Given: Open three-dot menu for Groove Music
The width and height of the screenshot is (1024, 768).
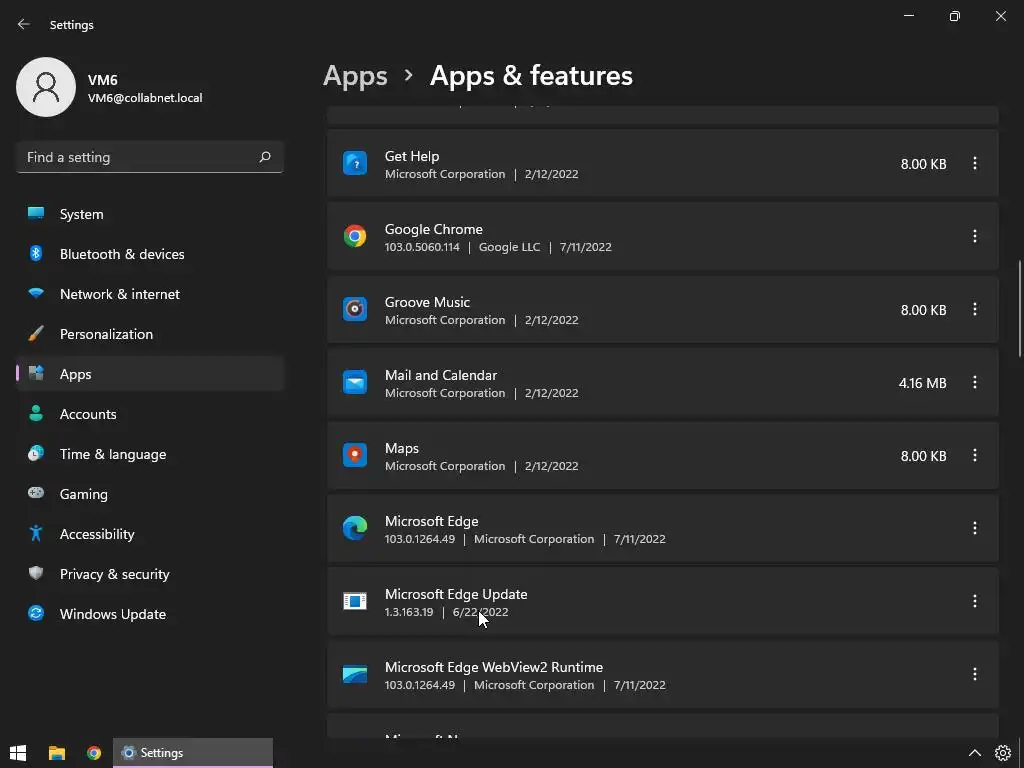Looking at the screenshot, I should click(x=975, y=309).
